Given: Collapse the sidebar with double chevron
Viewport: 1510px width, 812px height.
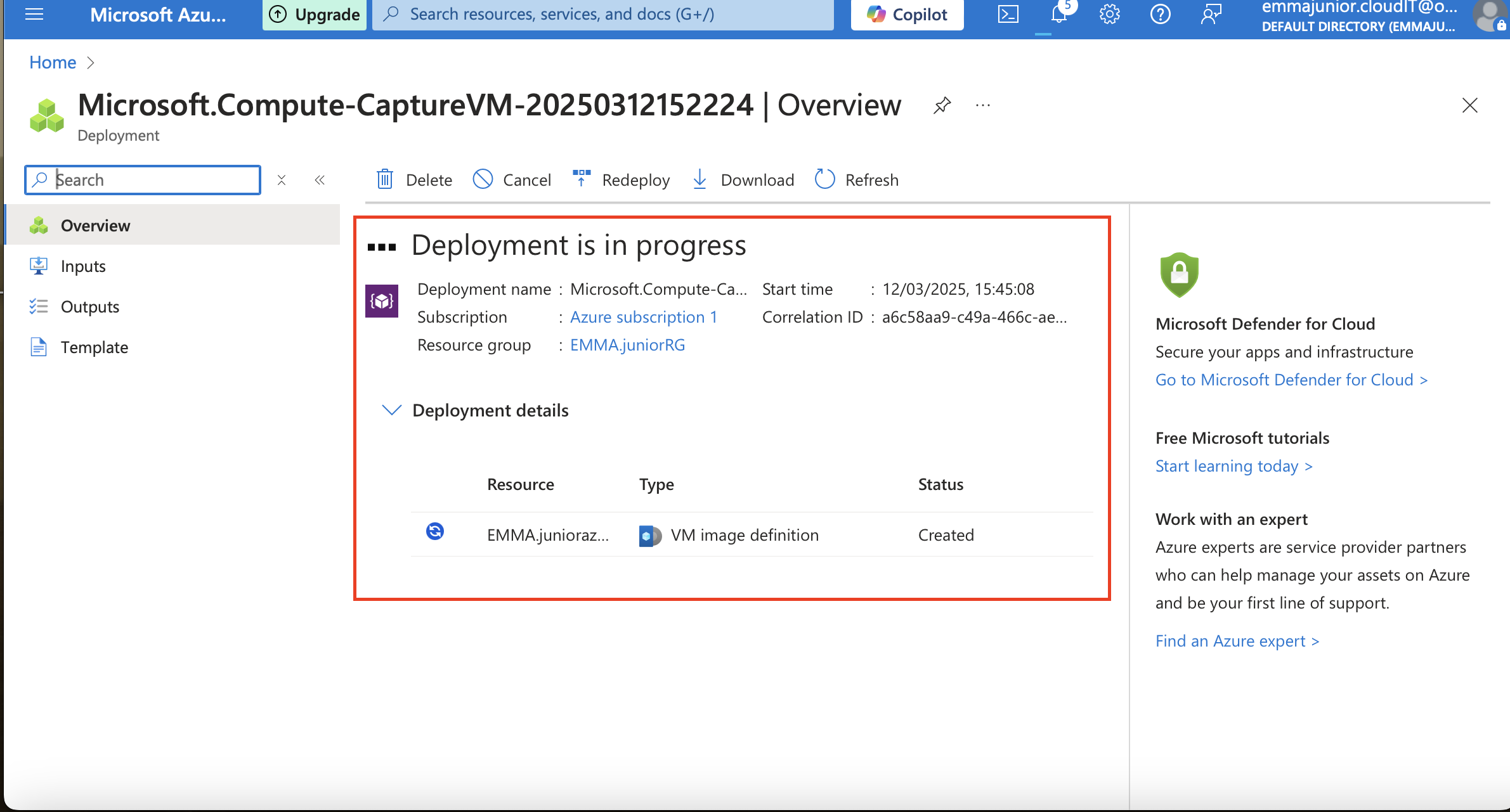Looking at the screenshot, I should [x=320, y=181].
